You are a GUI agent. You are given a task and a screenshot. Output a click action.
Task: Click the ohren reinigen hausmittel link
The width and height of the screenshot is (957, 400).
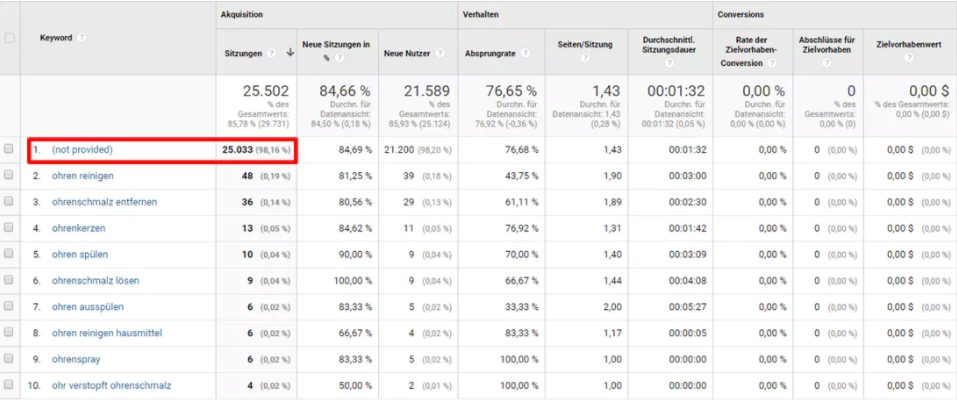(x=107, y=333)
